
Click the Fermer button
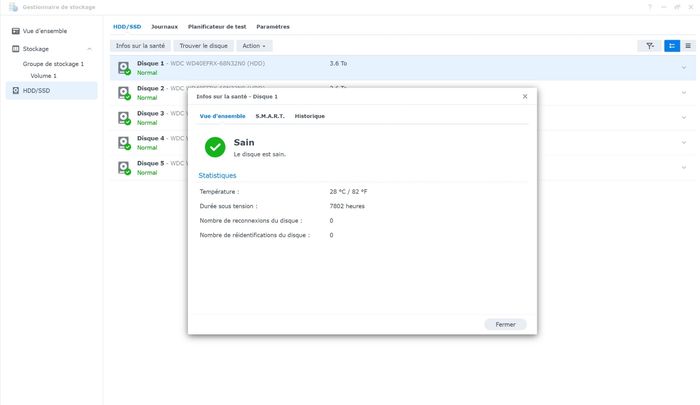pyautogui.click(x=505, y=325)
